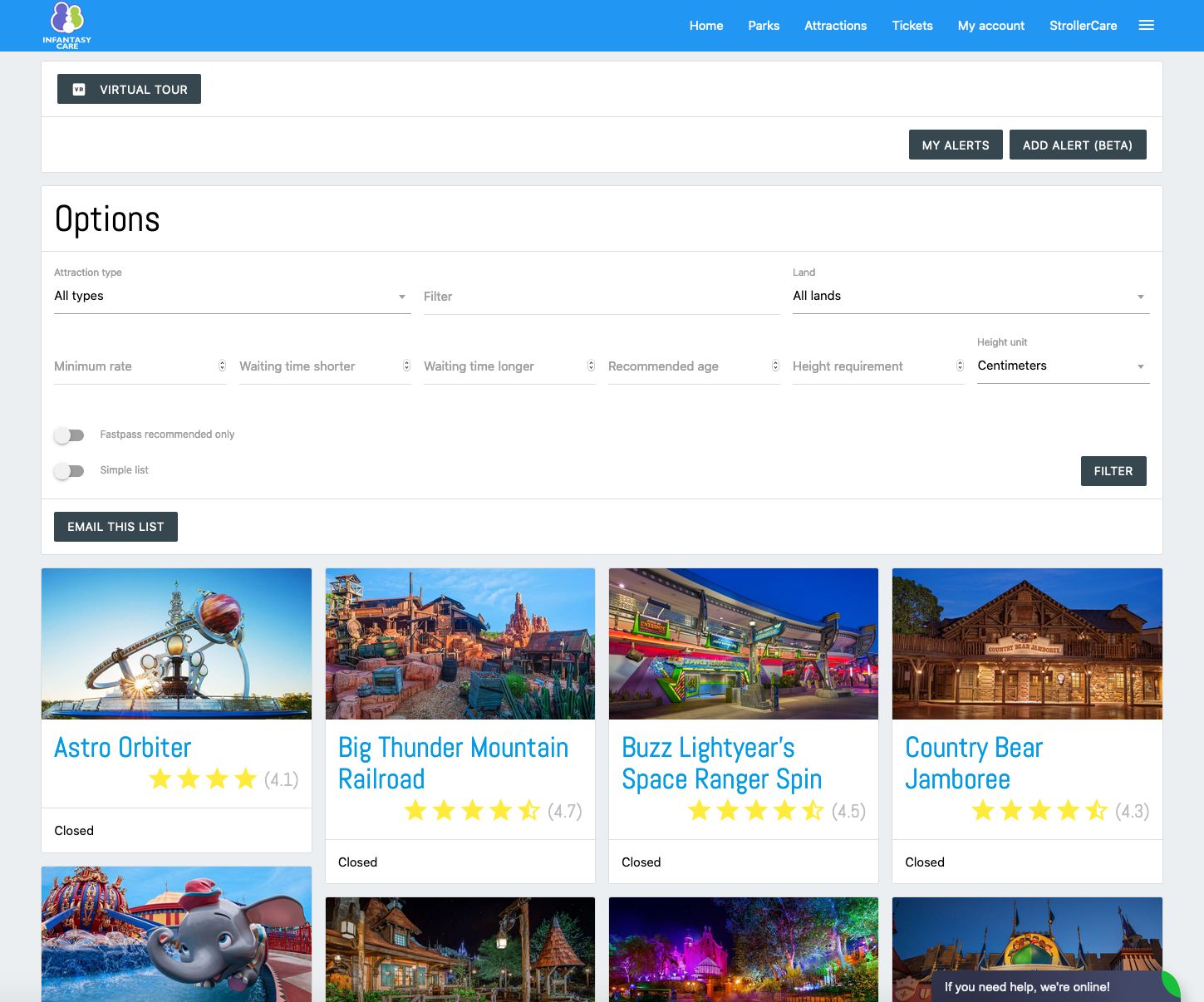1204x1002 pixels.
Task: Open the Land dropdown
Action: pos(971,297)
